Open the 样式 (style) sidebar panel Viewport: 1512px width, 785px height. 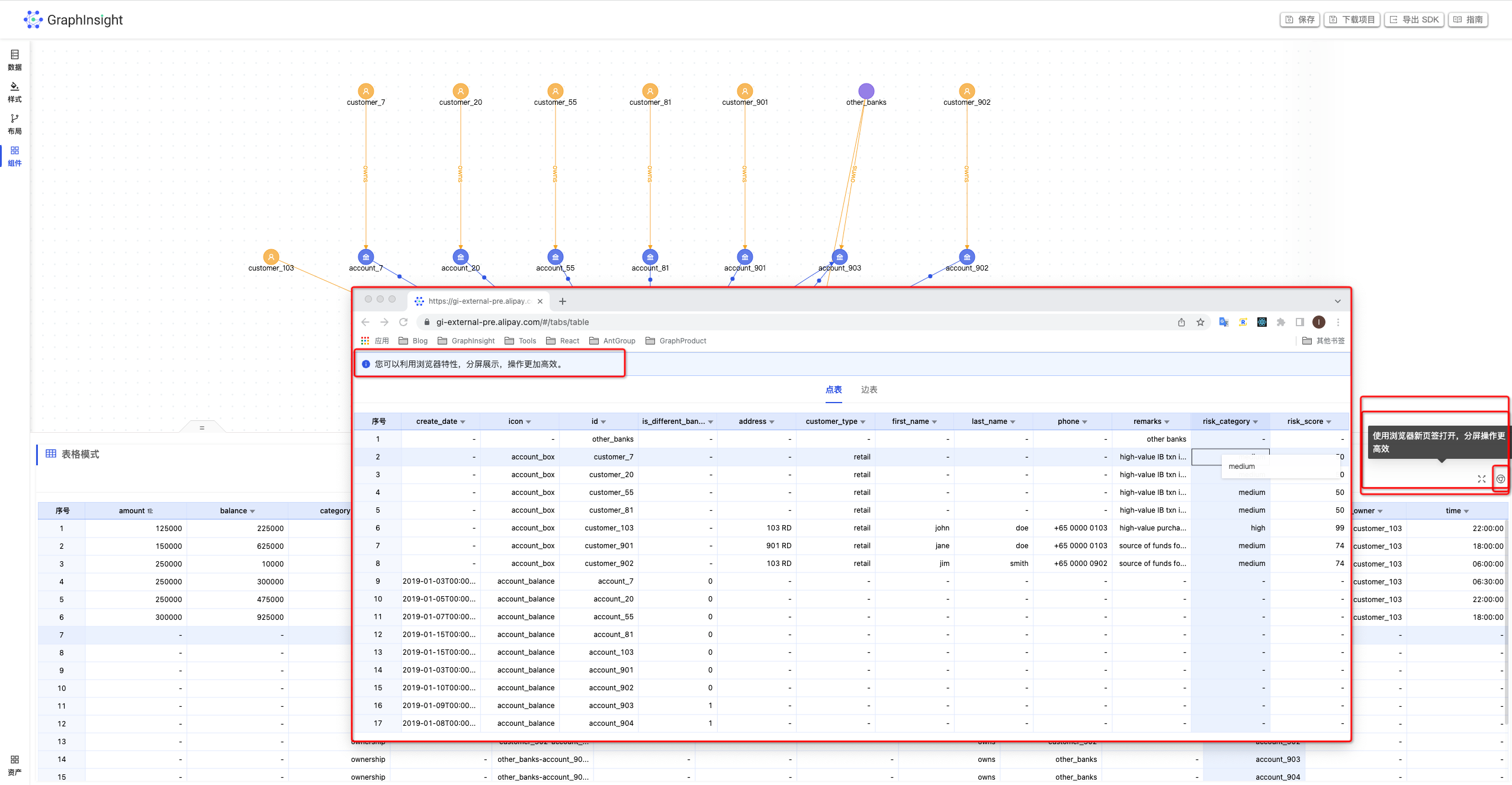tap(15, 92)
